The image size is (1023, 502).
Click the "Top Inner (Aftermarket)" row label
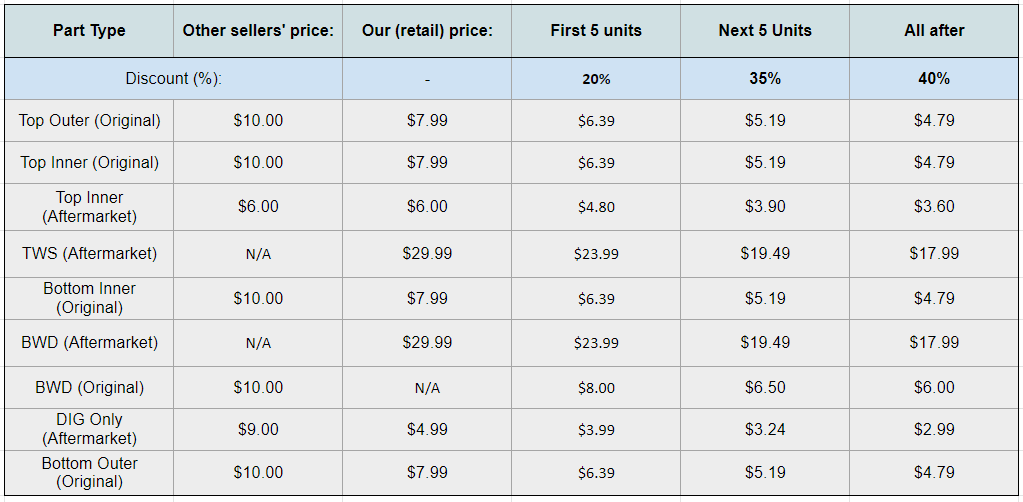pos(89,207)
